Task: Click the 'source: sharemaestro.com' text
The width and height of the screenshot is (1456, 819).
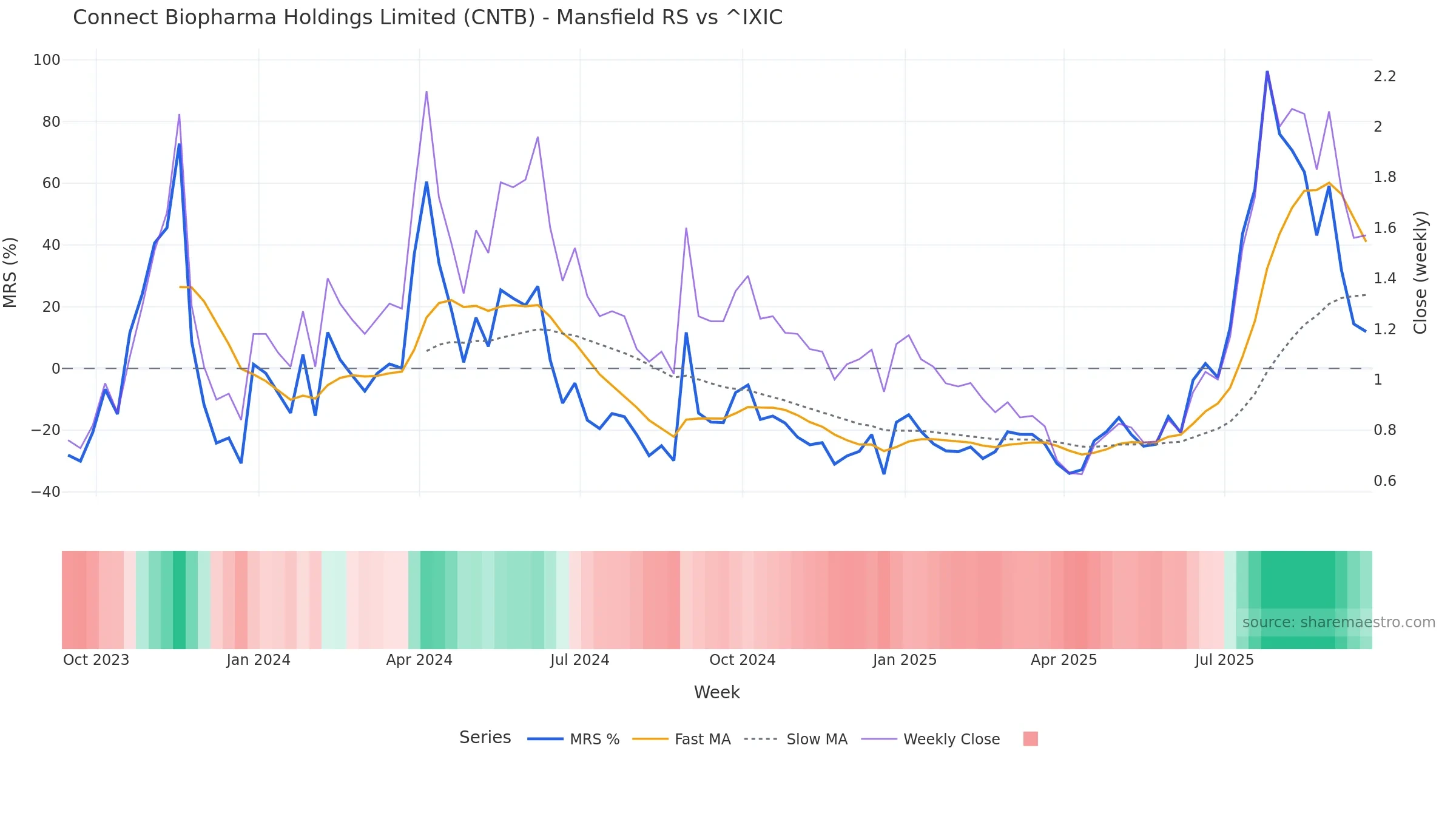Action: click(1338, 622)
